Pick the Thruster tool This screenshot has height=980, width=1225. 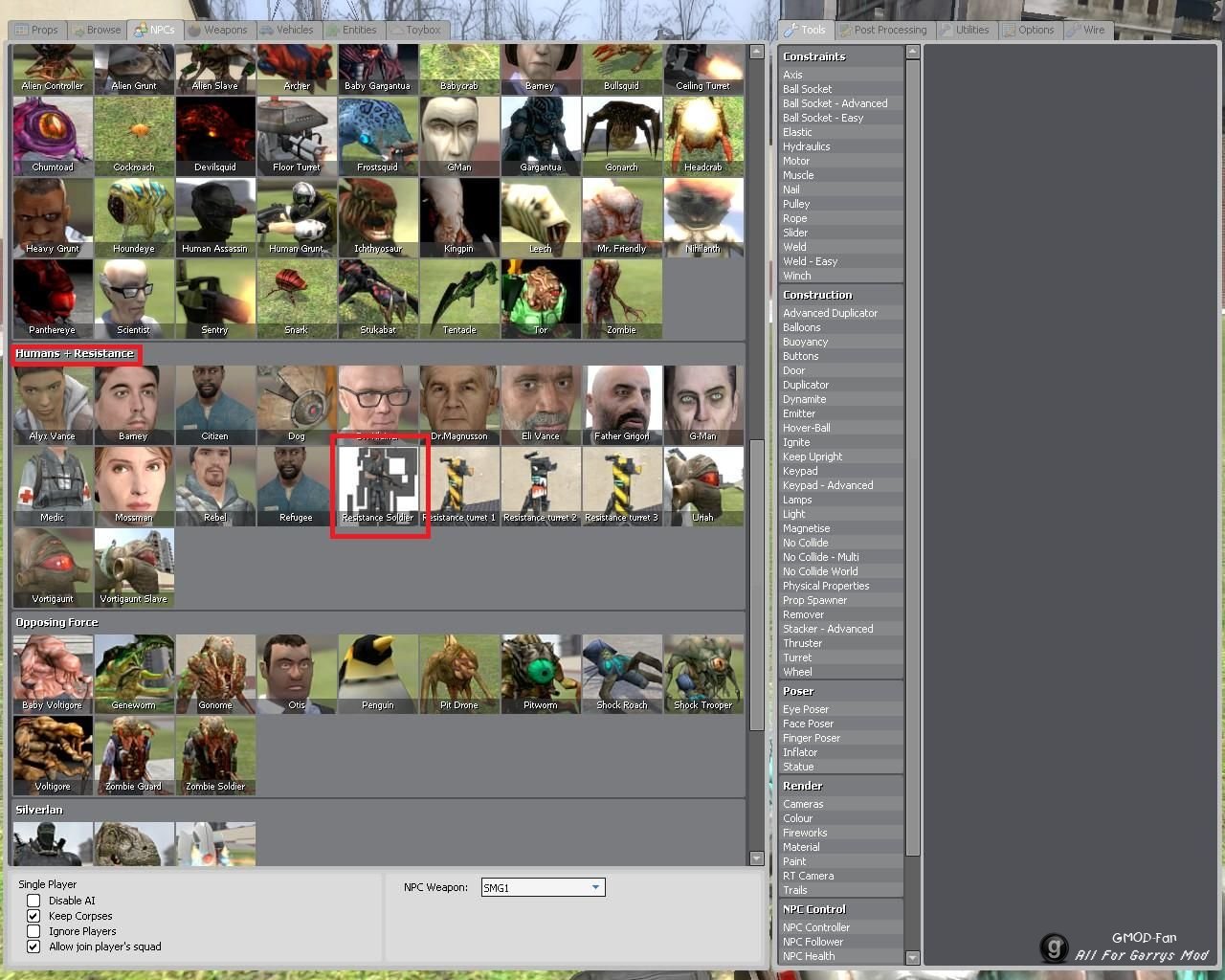[841, 643]
